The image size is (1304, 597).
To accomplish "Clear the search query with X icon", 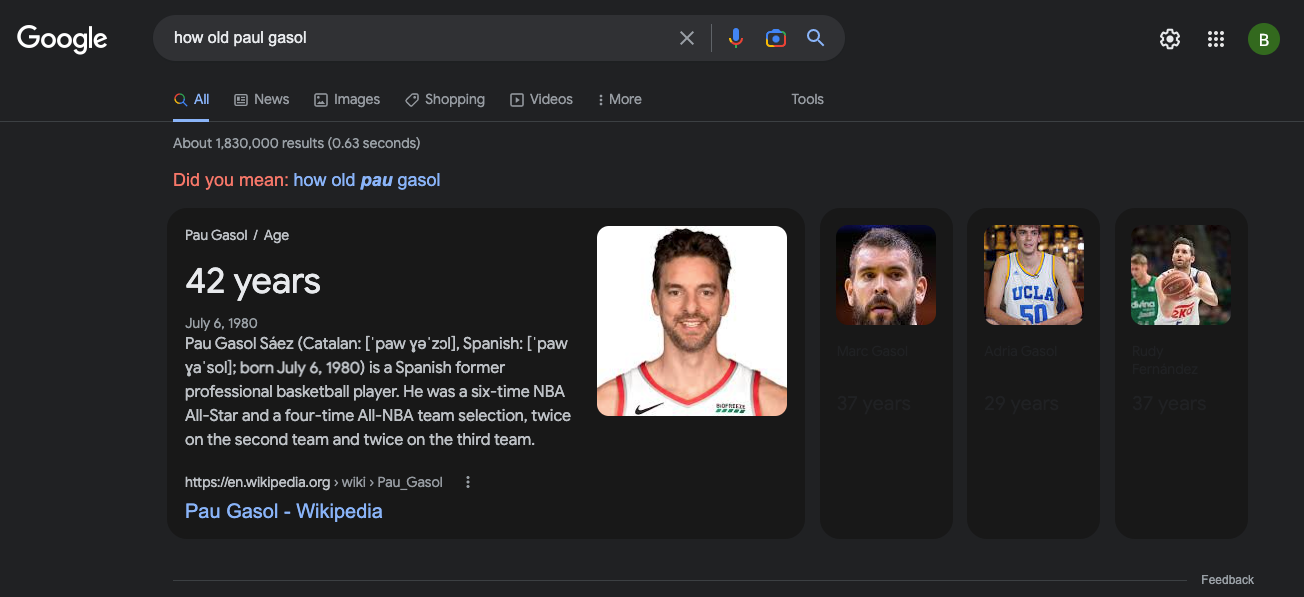I will click(x=687, y=38).
